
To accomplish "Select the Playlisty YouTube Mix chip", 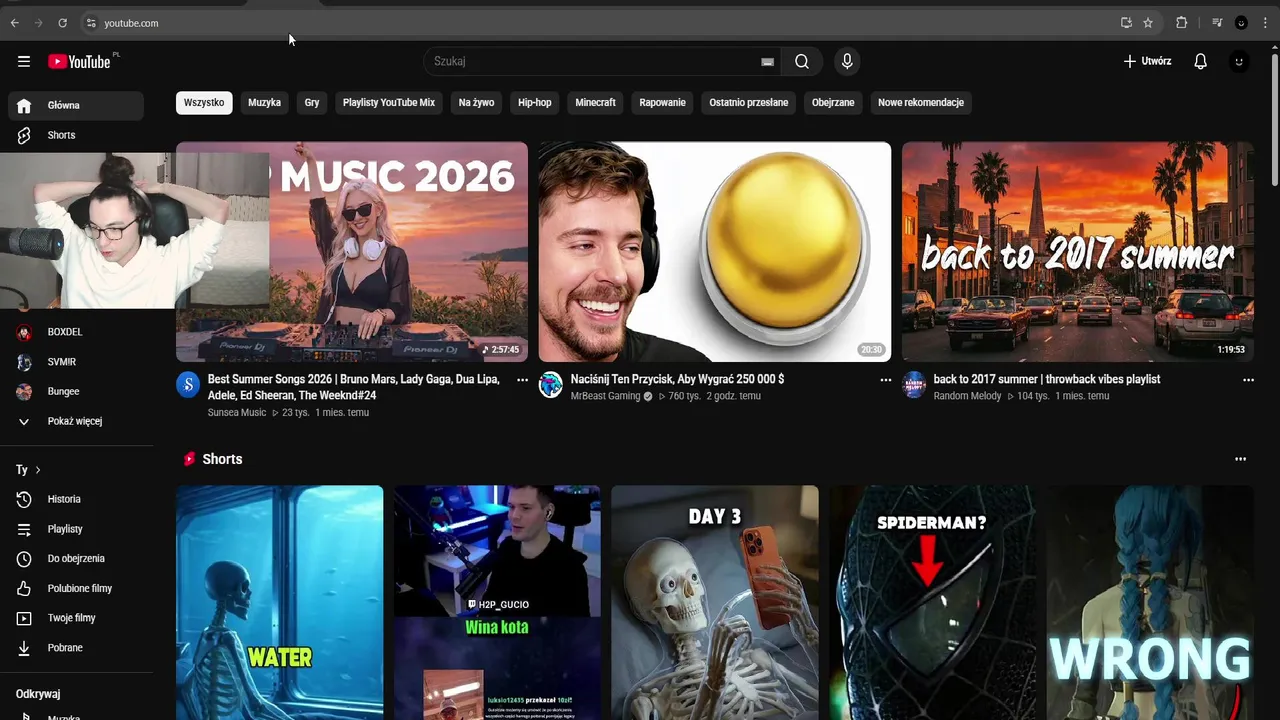I will point(389,102).
